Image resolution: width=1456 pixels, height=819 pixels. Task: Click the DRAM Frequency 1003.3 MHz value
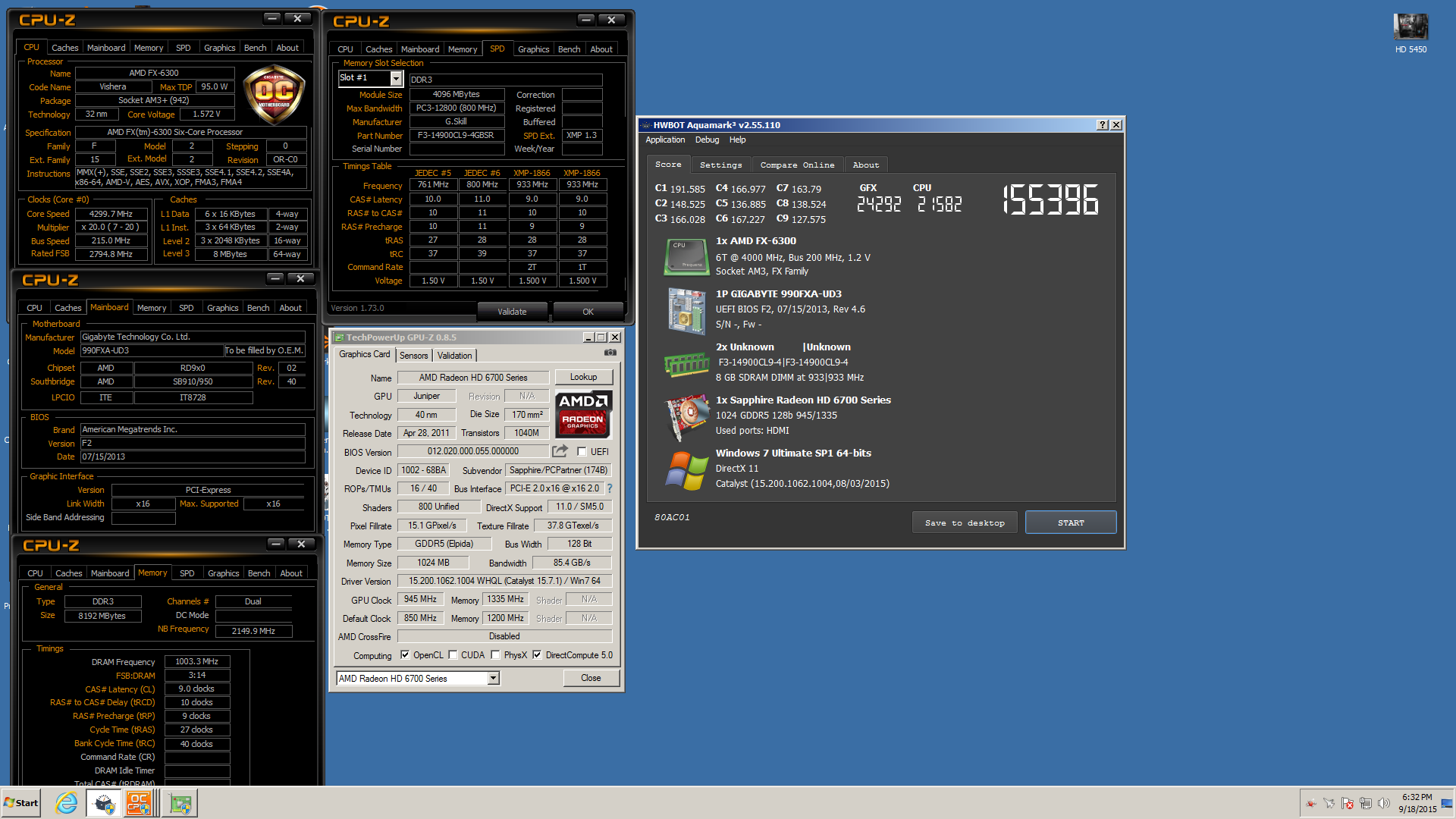coord(196,661)
